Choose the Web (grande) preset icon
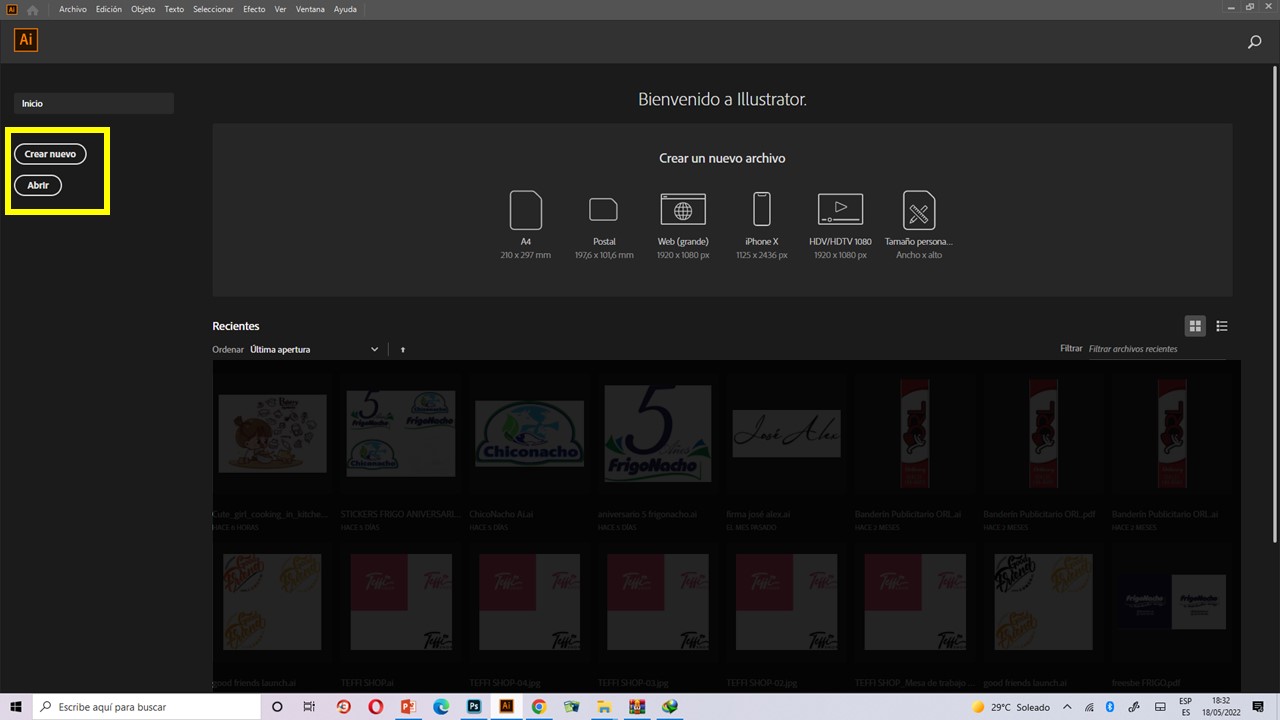The image size is (1280, 720). [x=683, y=209]
